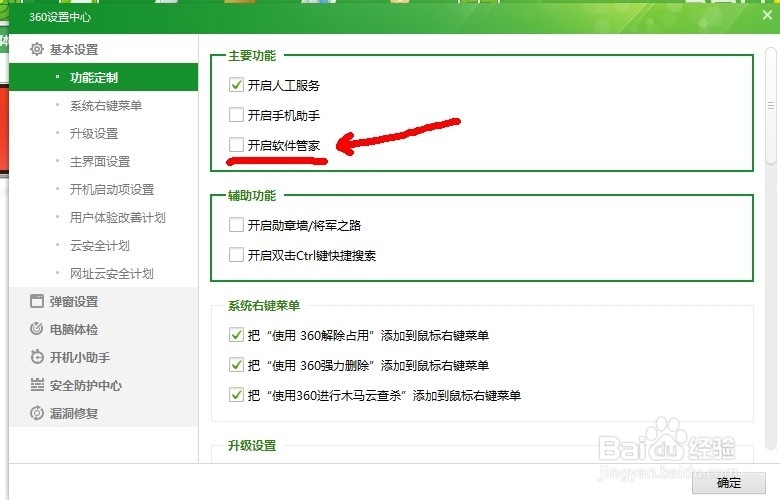The height and width of the screenshot is (500, 780).
Task: Select 功能定制 in the sidebar
Action: (103, 77)
